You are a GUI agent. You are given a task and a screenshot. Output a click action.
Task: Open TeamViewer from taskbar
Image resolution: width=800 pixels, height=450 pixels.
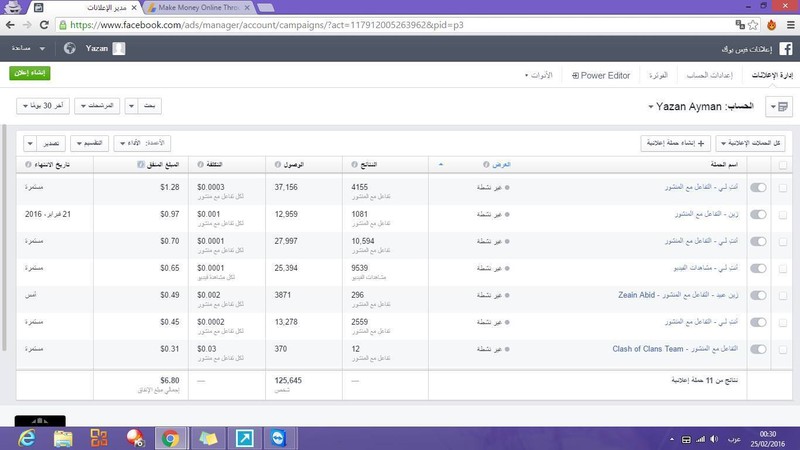[279, 438]
